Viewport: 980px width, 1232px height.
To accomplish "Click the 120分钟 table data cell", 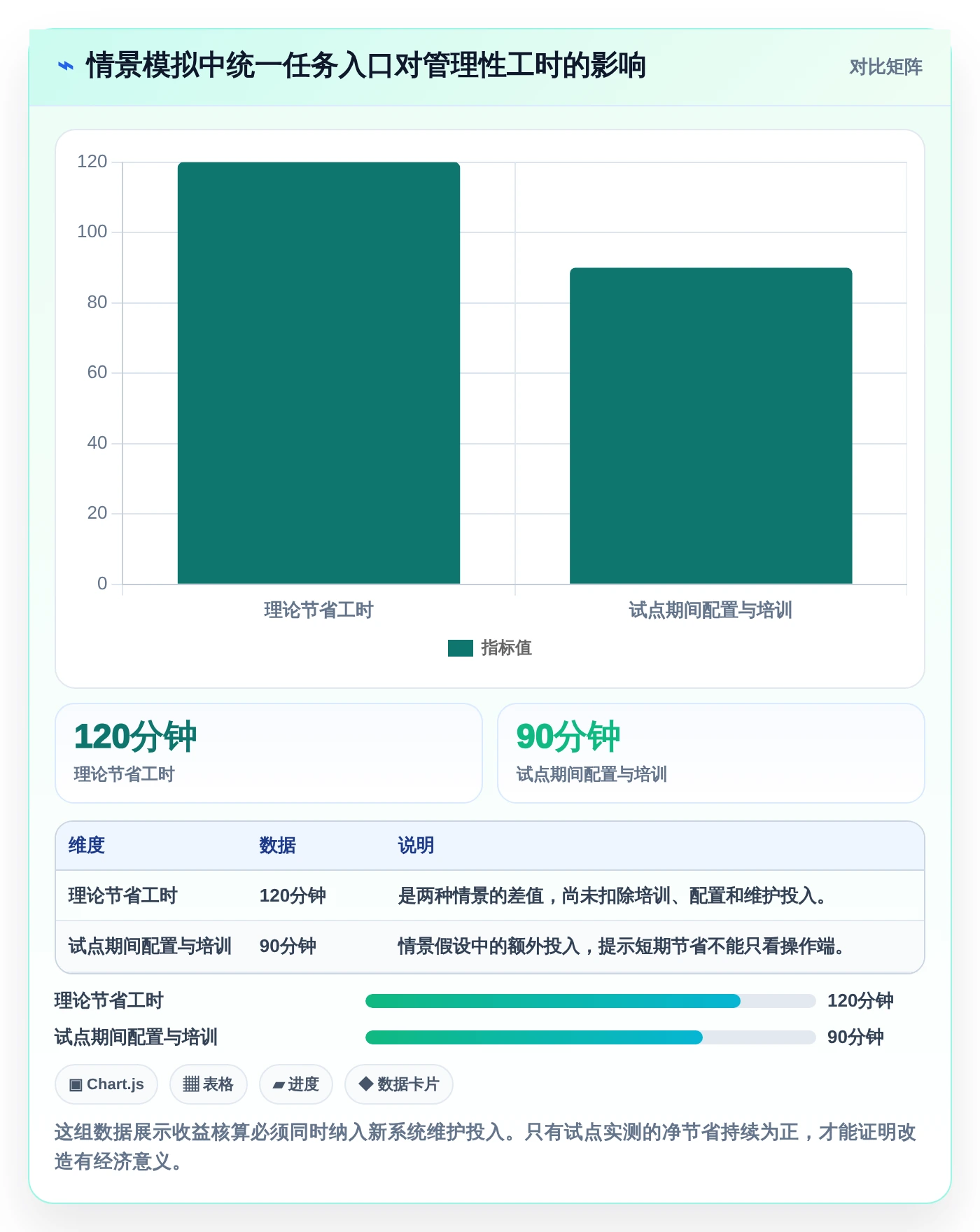I will click(x=293, y=896).
